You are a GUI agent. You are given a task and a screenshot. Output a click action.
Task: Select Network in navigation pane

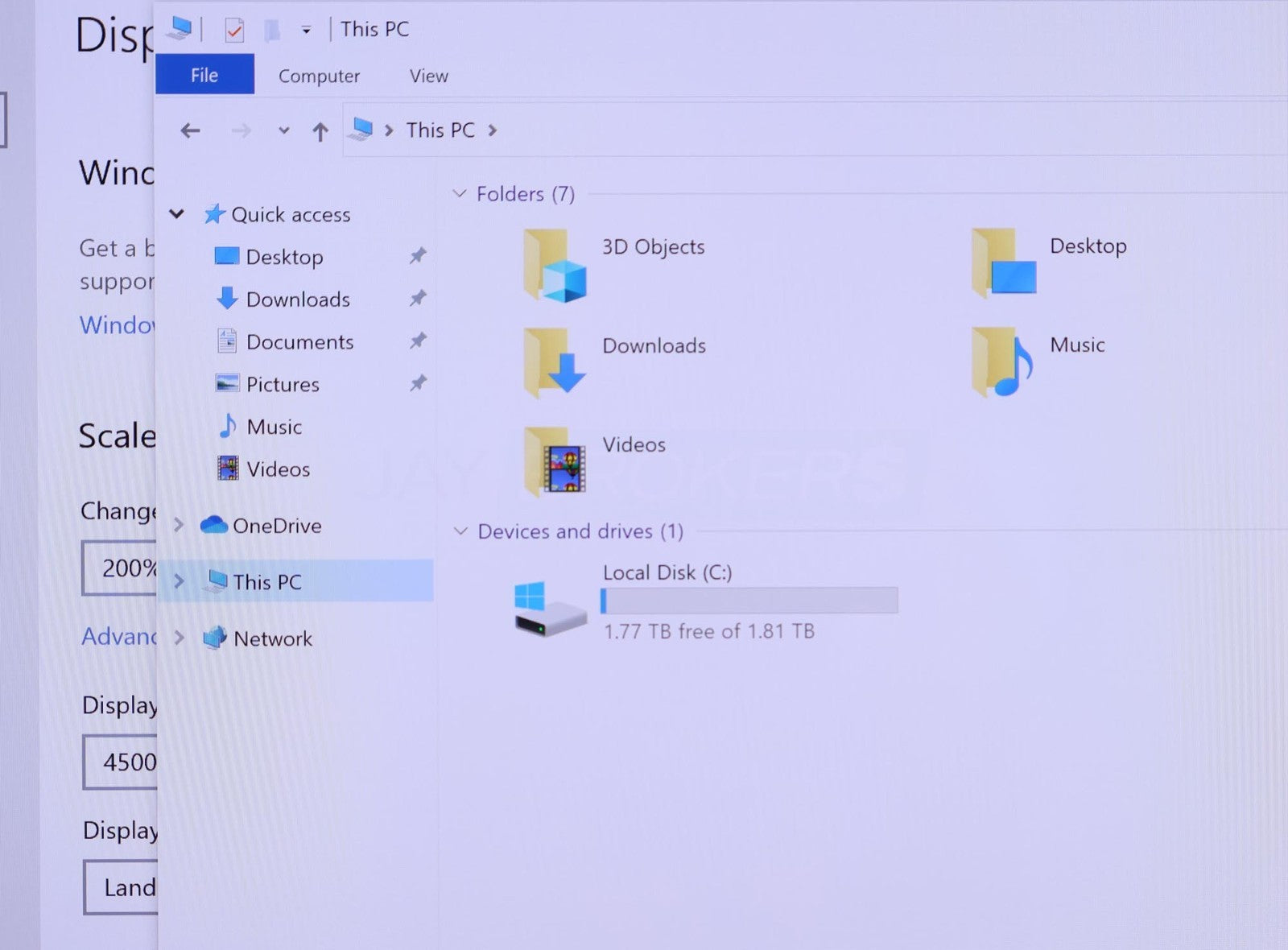(272, 638)
